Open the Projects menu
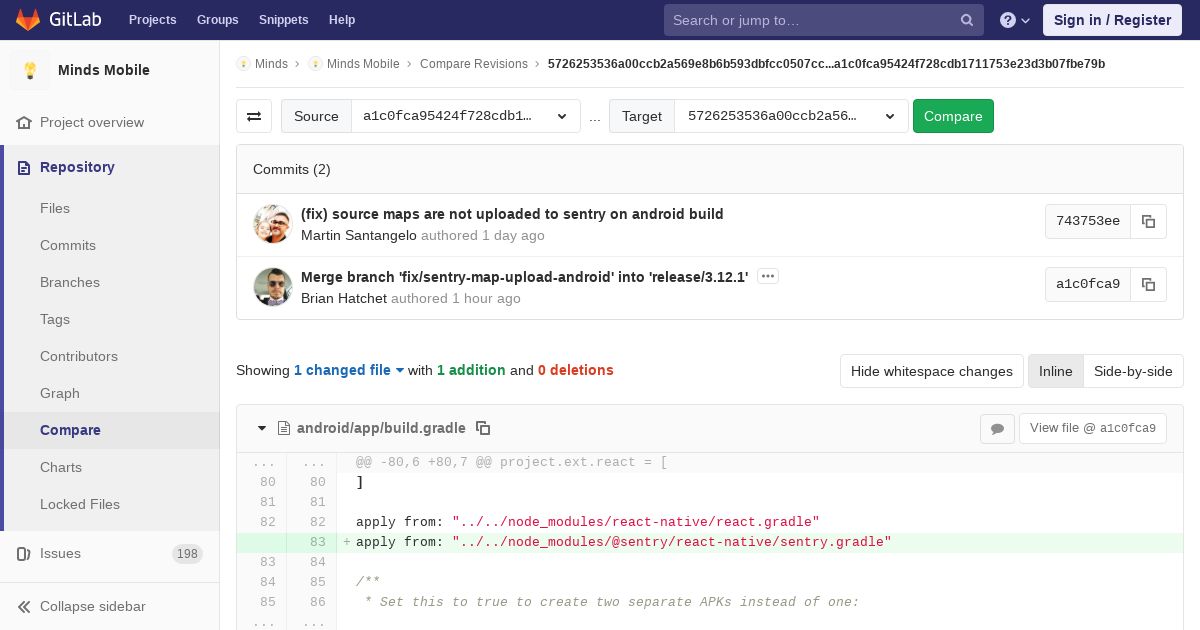The image size is (1200, 630). [x=152, y=19]
